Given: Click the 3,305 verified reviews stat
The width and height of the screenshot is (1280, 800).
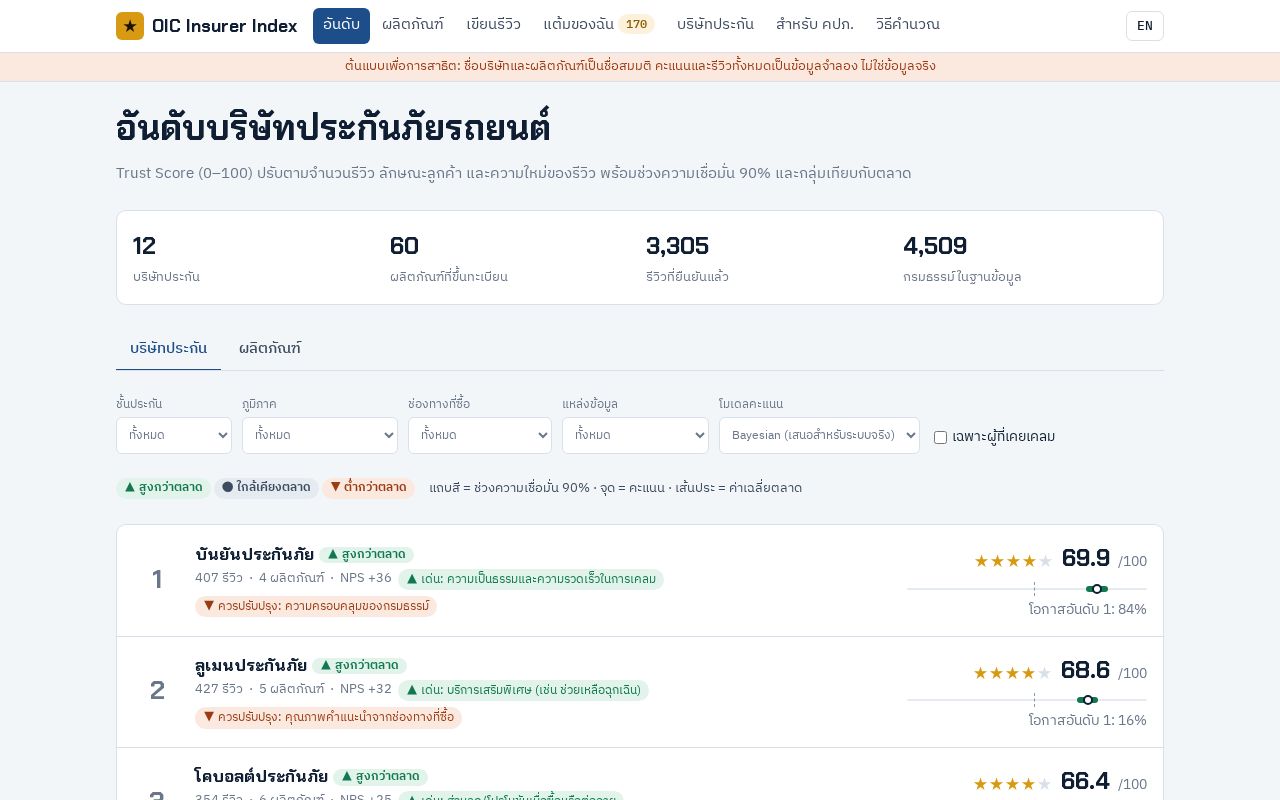Looking at the screenshot, I should point(688,258).
